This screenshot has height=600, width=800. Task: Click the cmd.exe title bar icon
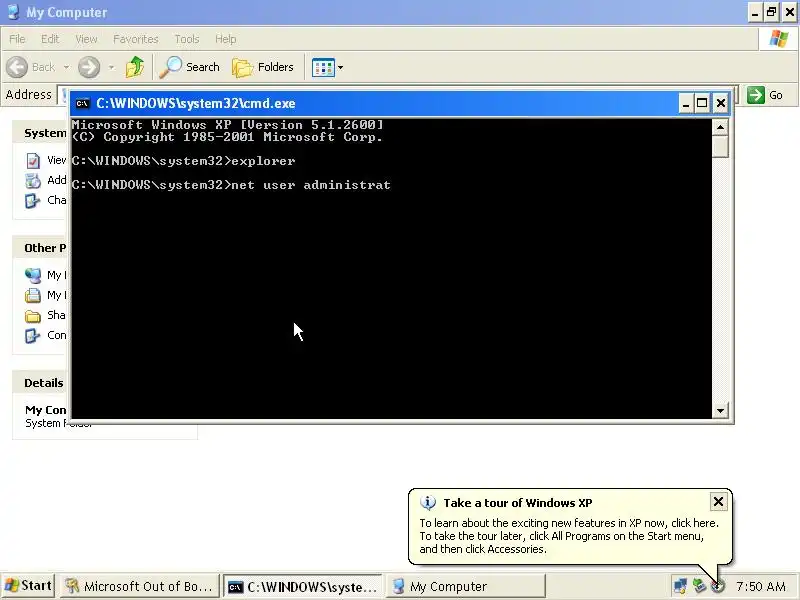[82, 104]
